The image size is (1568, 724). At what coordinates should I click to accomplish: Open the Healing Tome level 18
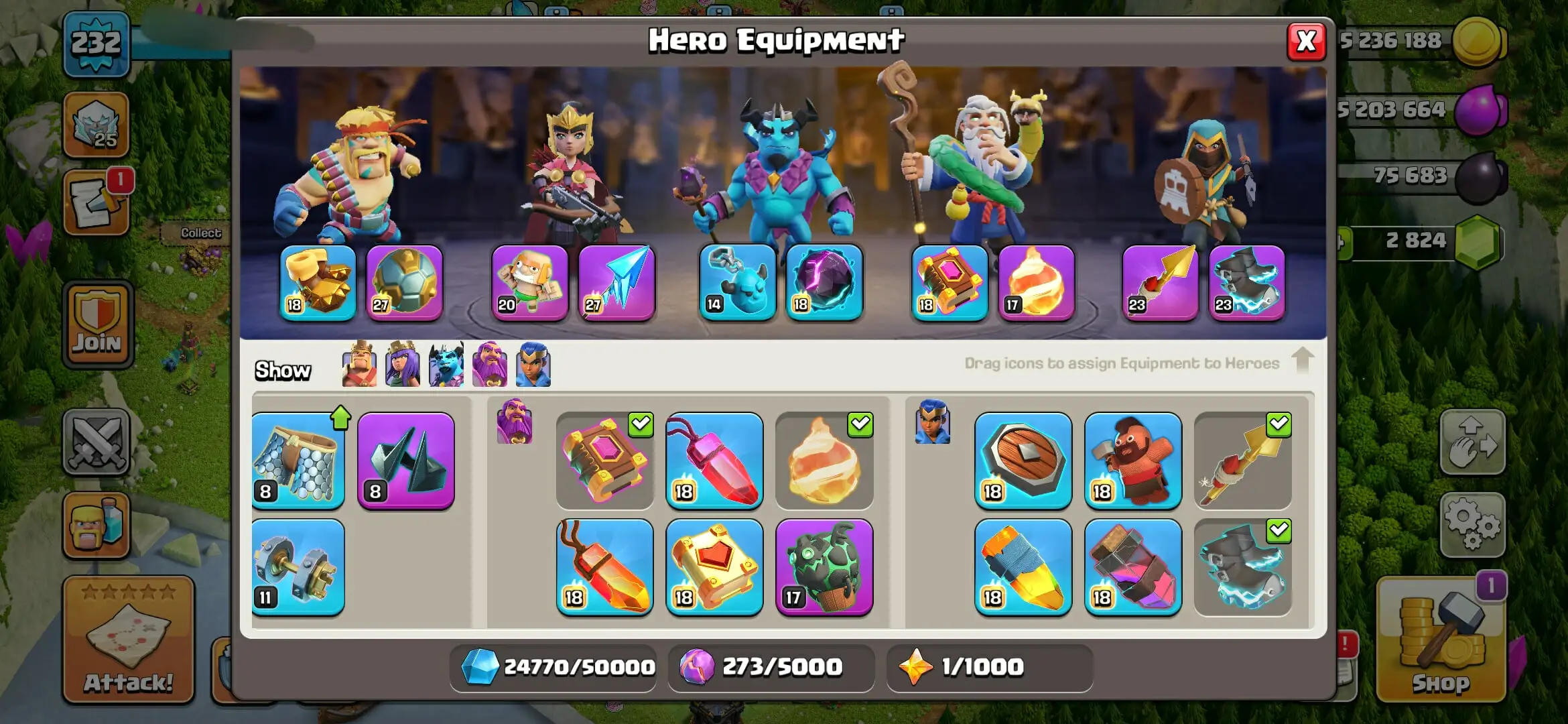[x=714, y=567]
